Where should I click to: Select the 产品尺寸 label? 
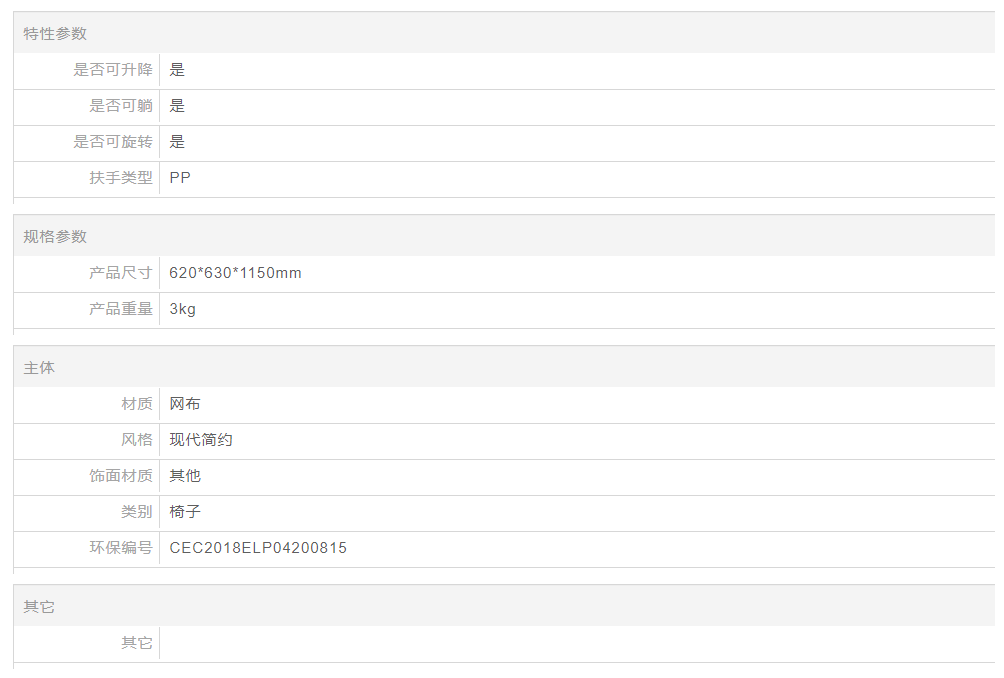pos(121,273)
